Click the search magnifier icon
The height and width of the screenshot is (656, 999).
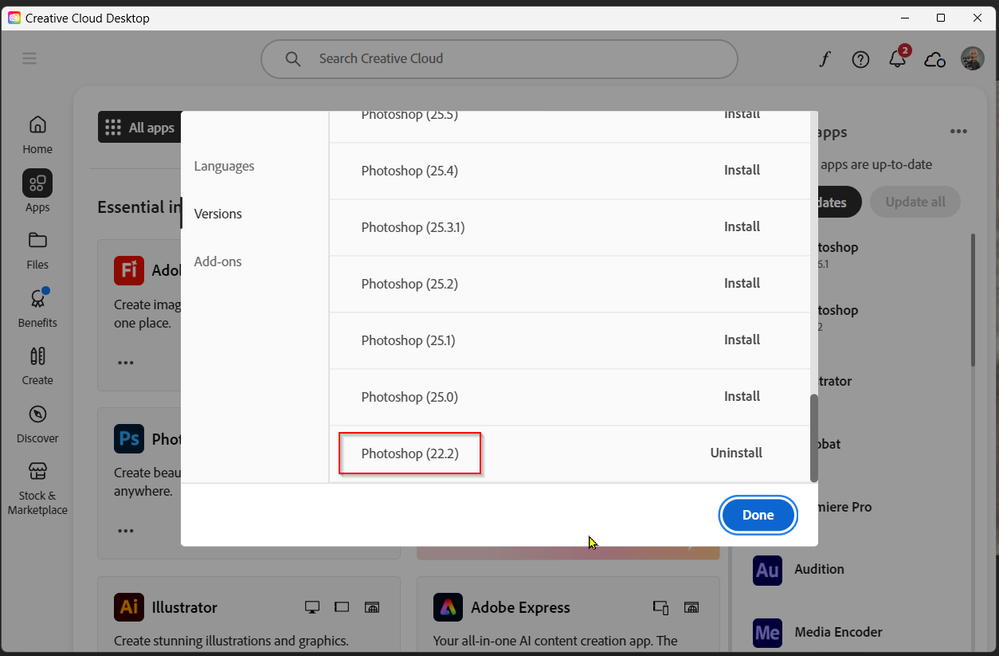[x=292, y=59]
